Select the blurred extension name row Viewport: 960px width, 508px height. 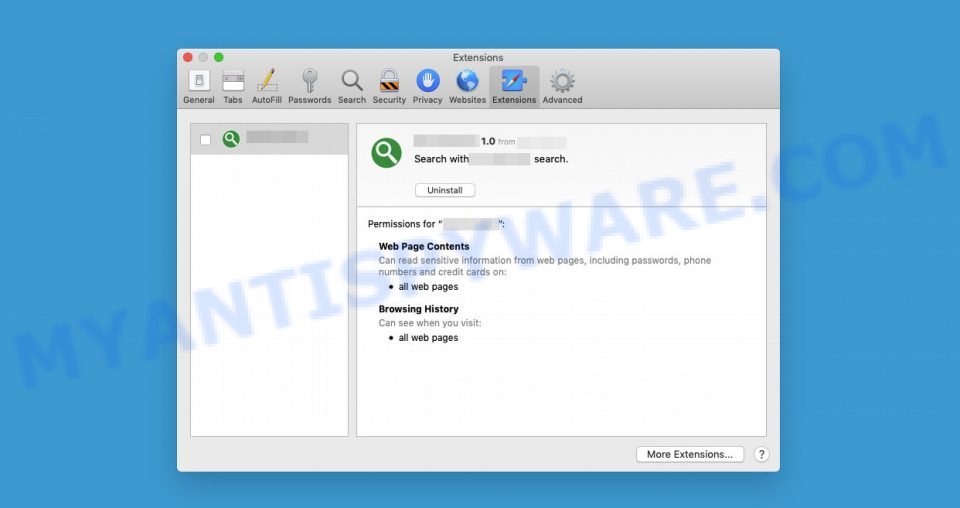tap(269, 139)
